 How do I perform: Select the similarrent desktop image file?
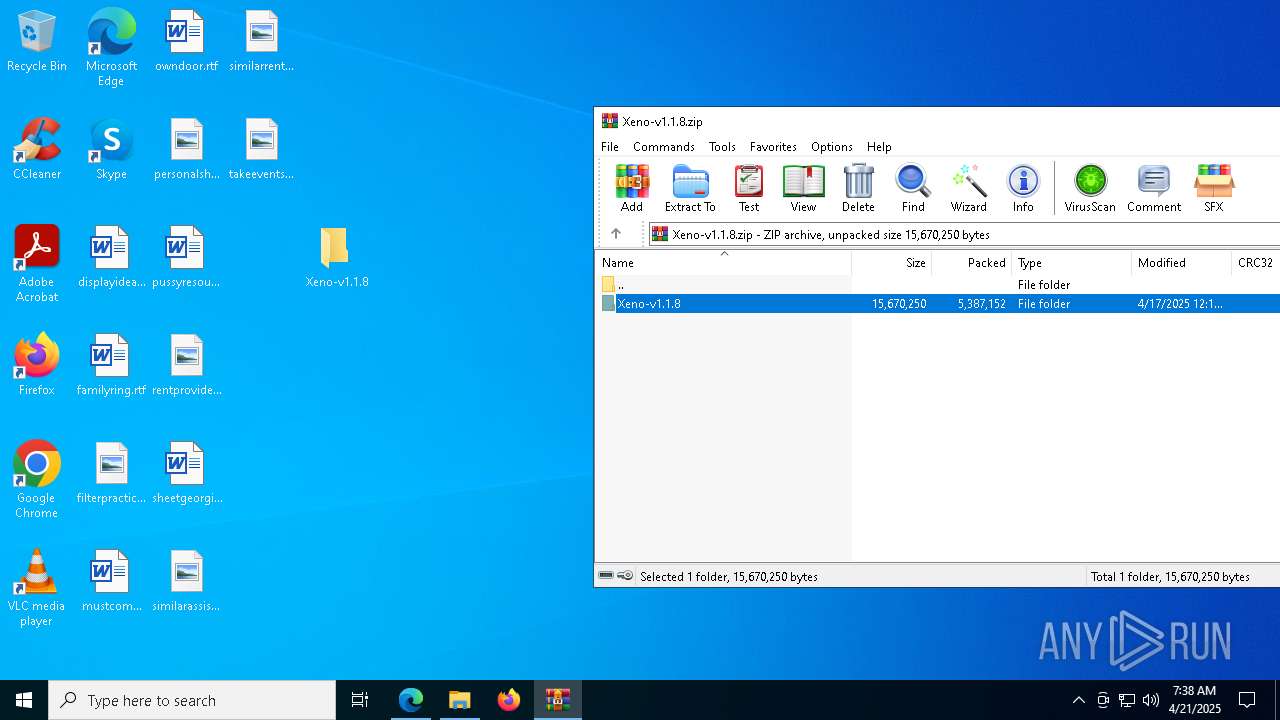pos(261,43)
